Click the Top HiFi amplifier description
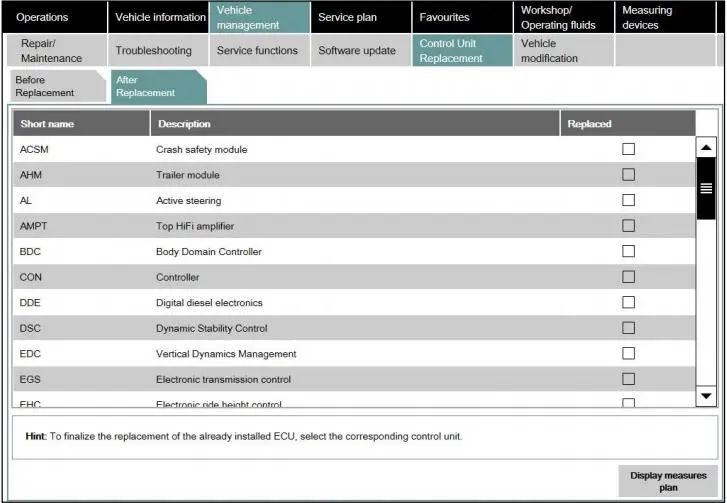 195,226
